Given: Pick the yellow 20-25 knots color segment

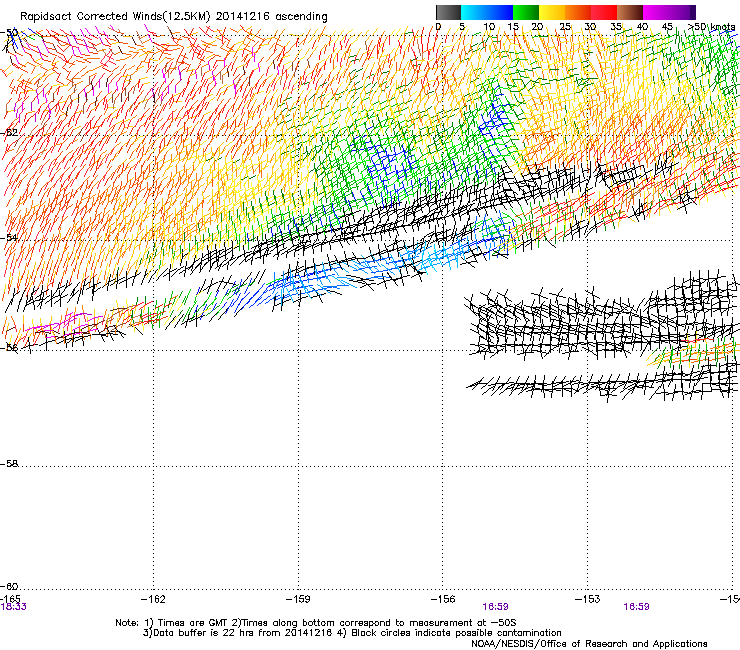Looking at the screenshot, I should pyautogui.click(x=552, y=12).
